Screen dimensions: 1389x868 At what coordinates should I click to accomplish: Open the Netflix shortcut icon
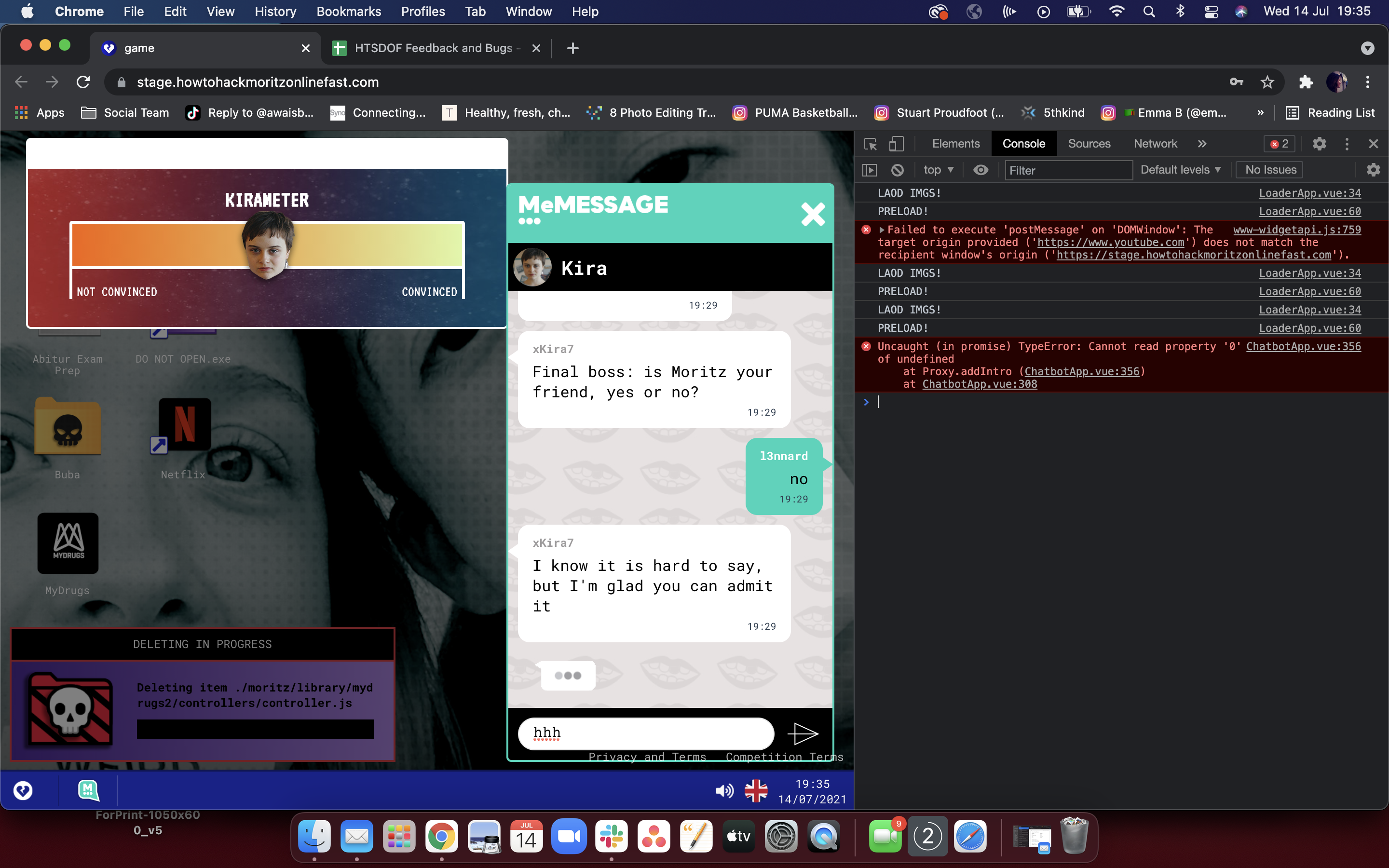pos(184,425)
